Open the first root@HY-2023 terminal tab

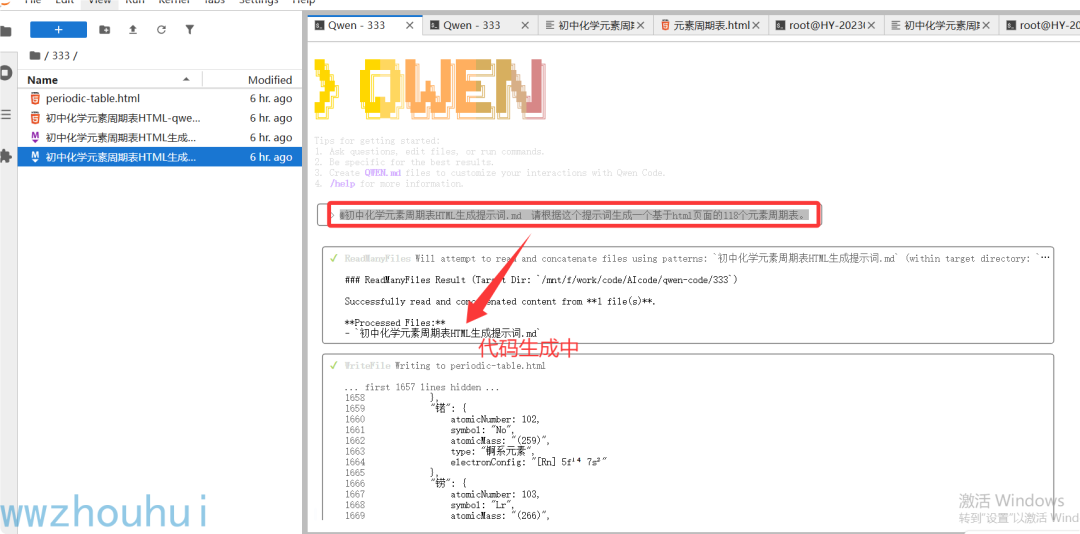[827, 25]
